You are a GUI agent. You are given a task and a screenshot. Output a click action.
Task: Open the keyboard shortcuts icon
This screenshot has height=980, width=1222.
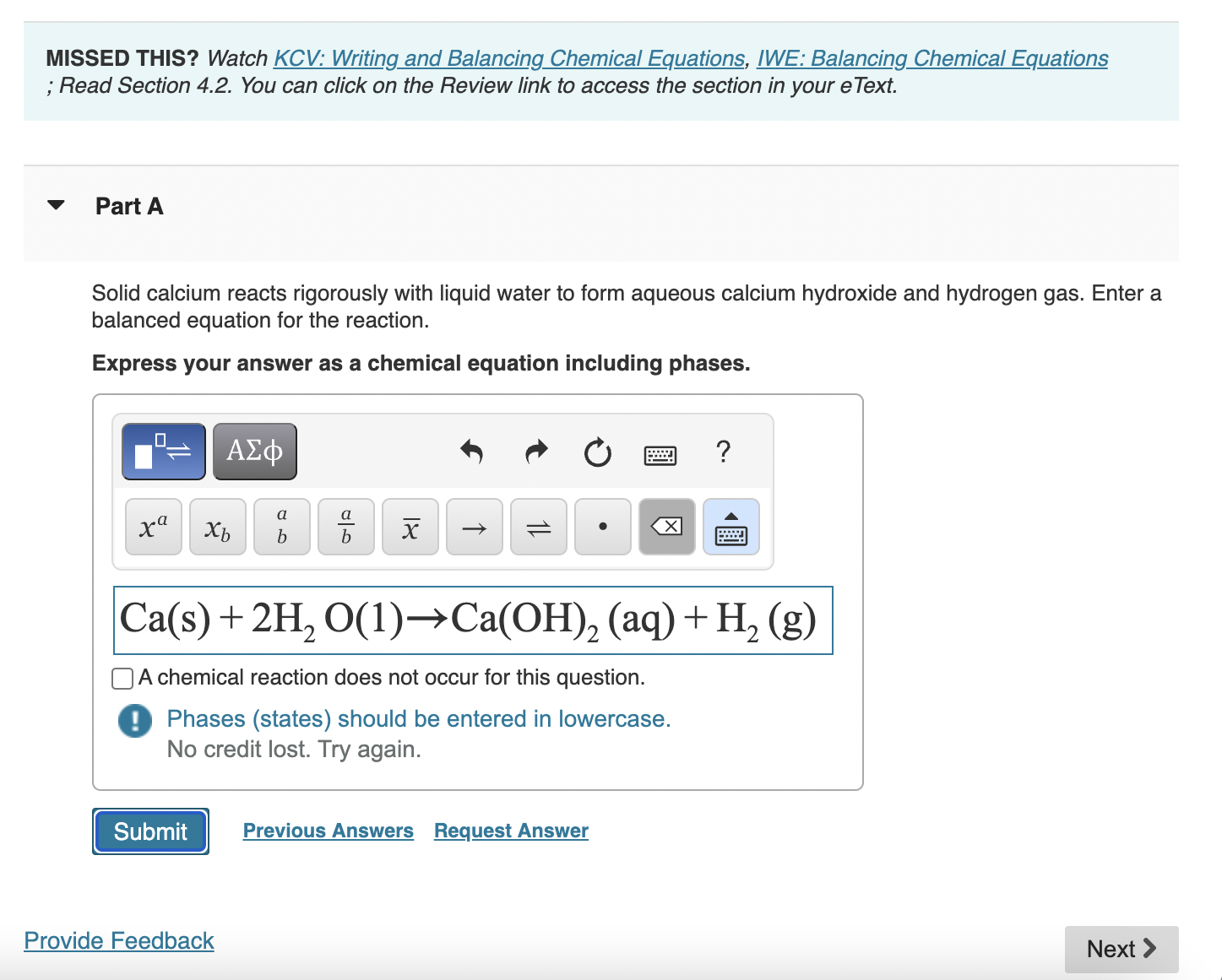(x=660, y=454)
